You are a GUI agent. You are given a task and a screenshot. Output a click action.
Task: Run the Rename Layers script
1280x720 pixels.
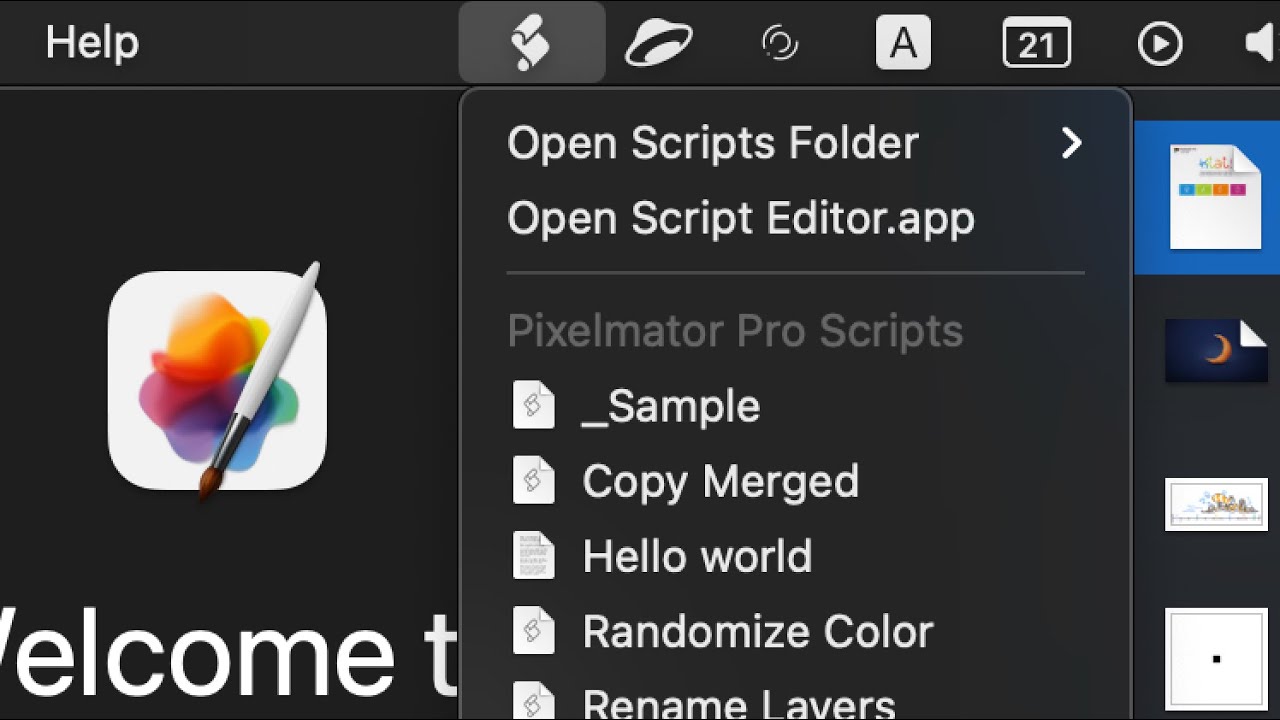(x=738, y=703)
